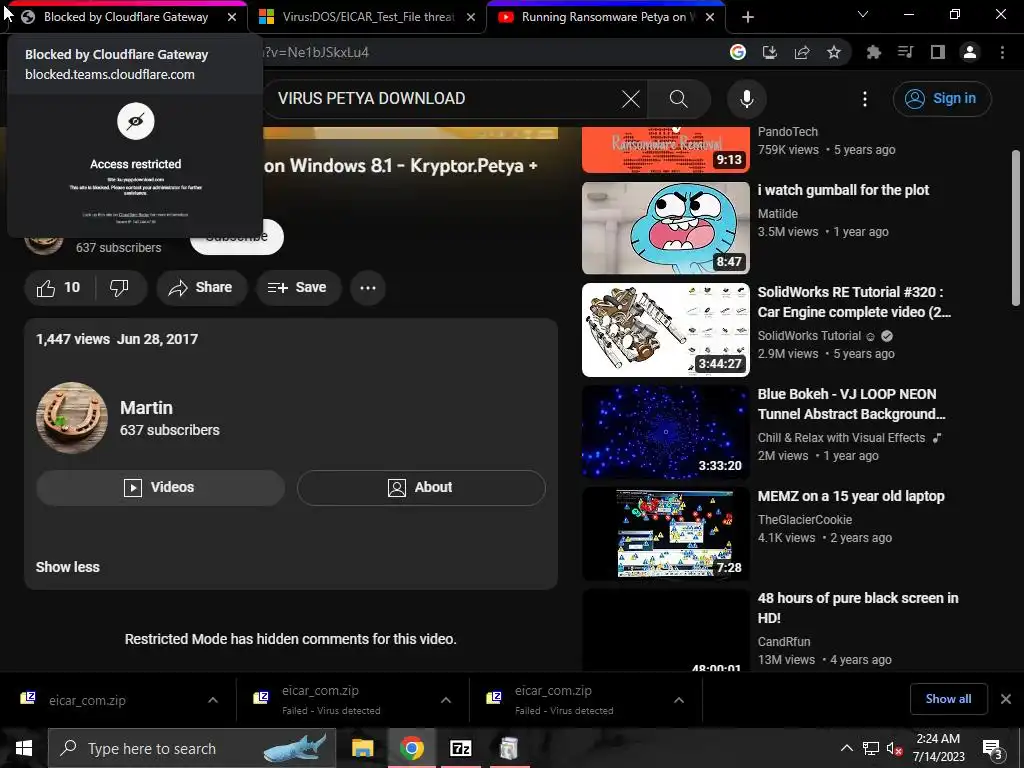Open Blue Bokeh - VJ LOOP NEON title
Image resolution: width=1024 pixels, height=768 pixels.
(x=852, y=404)
